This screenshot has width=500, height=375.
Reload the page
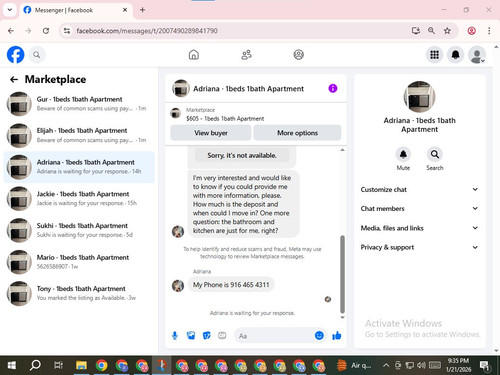(46, 31)
